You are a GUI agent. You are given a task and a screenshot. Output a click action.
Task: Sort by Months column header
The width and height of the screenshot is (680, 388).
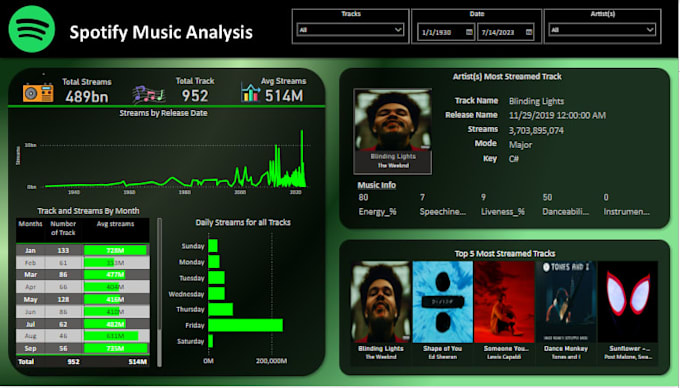30,224
